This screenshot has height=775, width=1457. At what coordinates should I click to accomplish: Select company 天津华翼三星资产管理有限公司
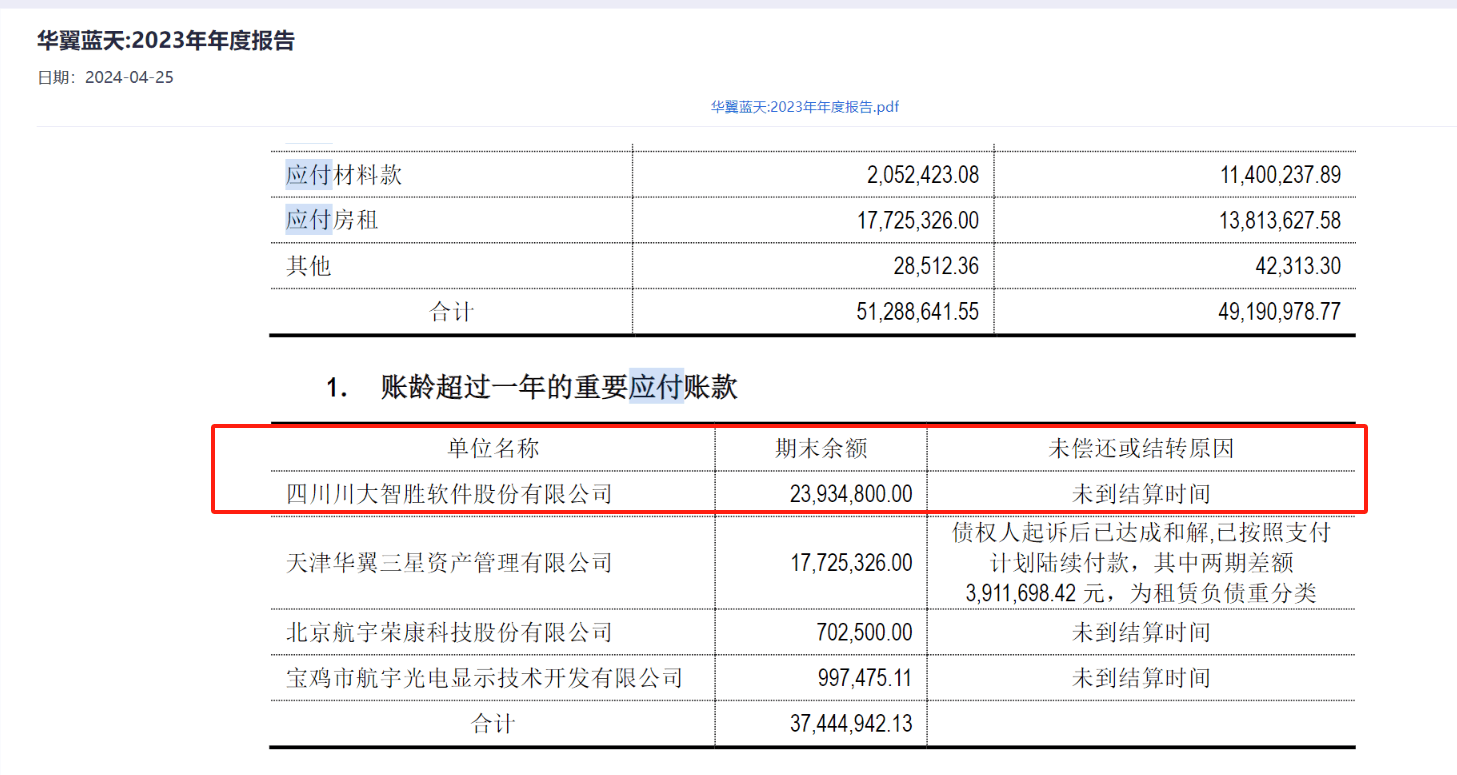click(449, 563)
